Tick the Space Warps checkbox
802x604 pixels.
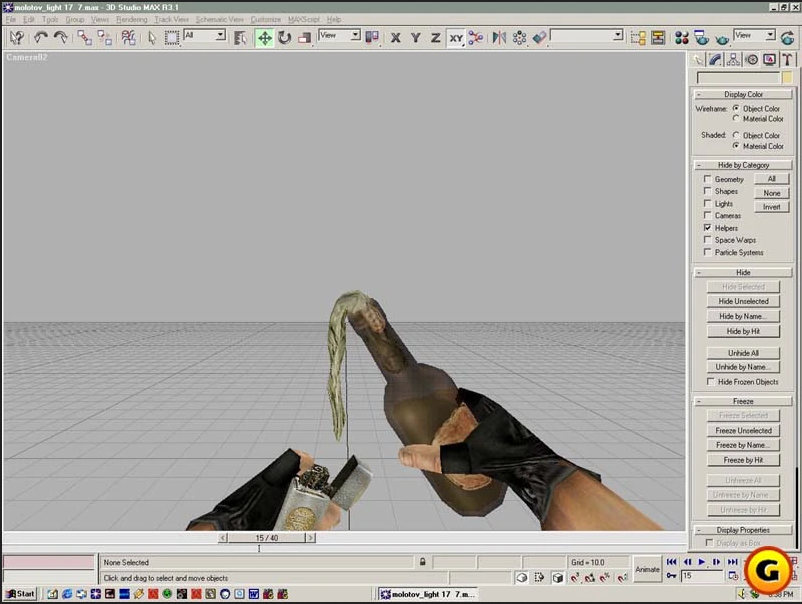[x=707, y=240]
